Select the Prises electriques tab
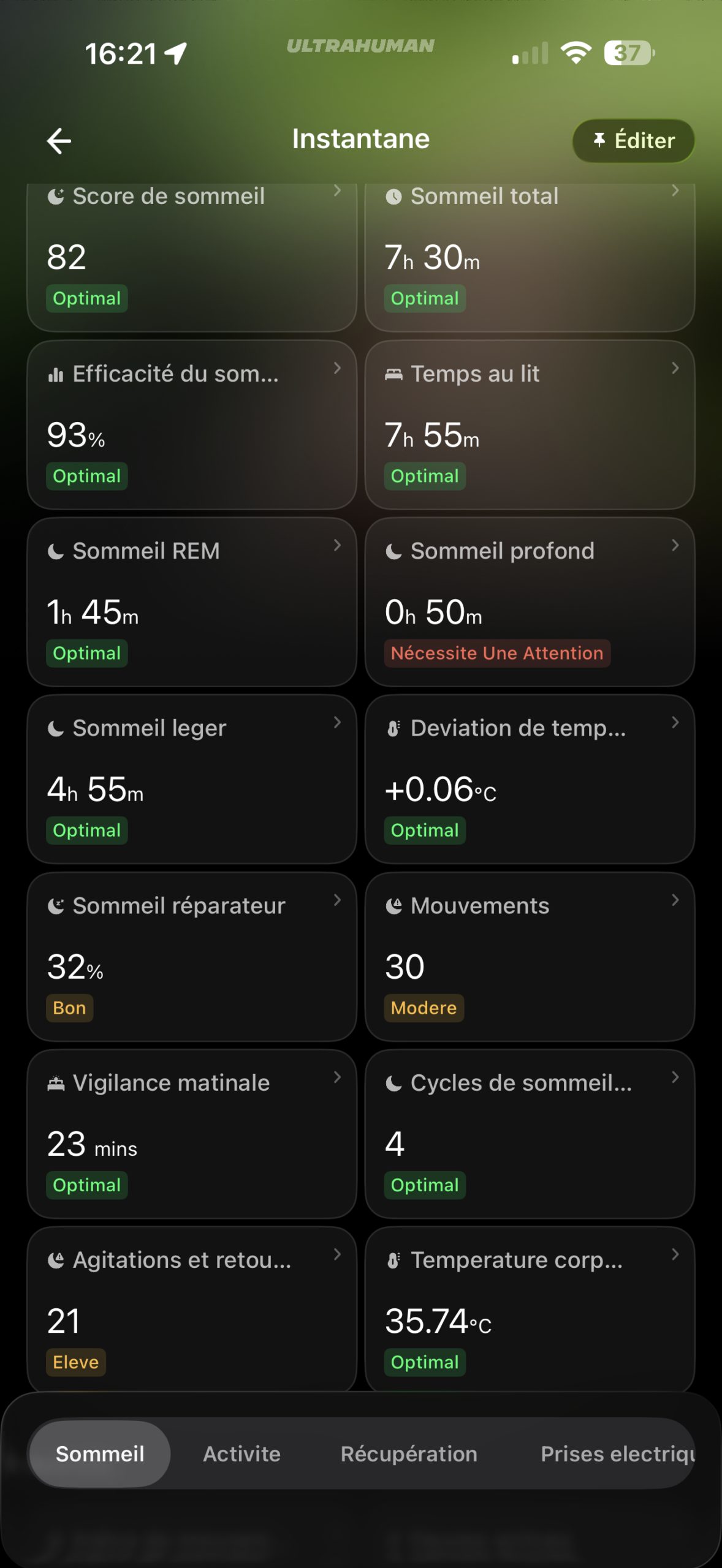 pos(617,1453)
